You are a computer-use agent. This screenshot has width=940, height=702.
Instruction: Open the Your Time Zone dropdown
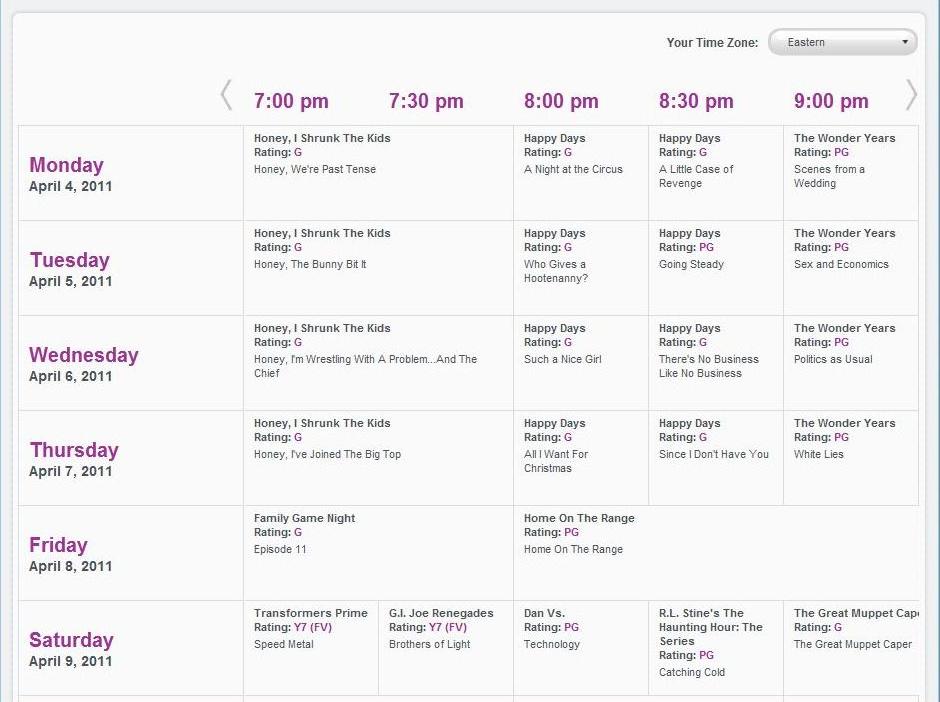click(x=842, y=43)
